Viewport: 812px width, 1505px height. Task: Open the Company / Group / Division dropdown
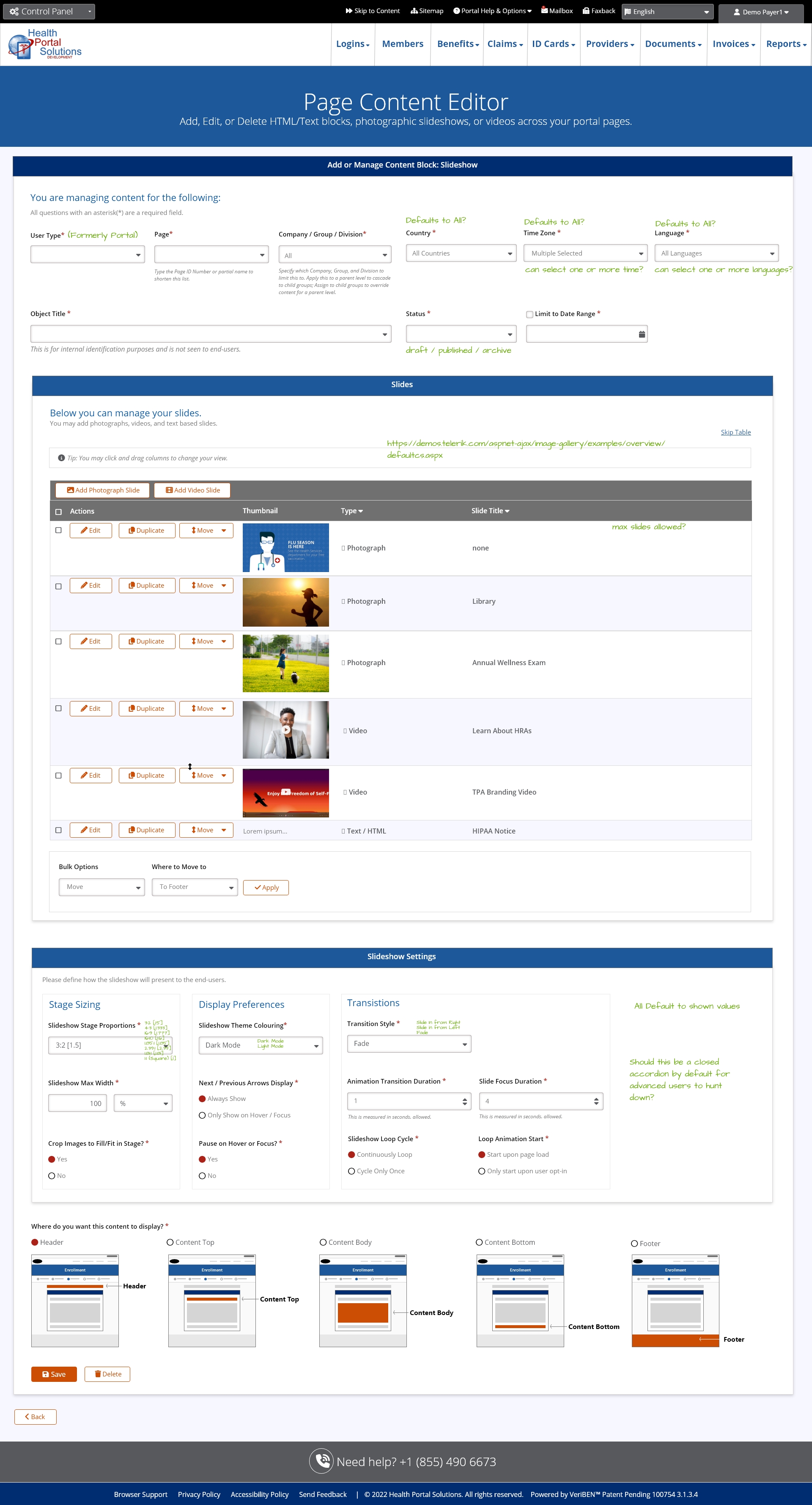pos(335,255)
